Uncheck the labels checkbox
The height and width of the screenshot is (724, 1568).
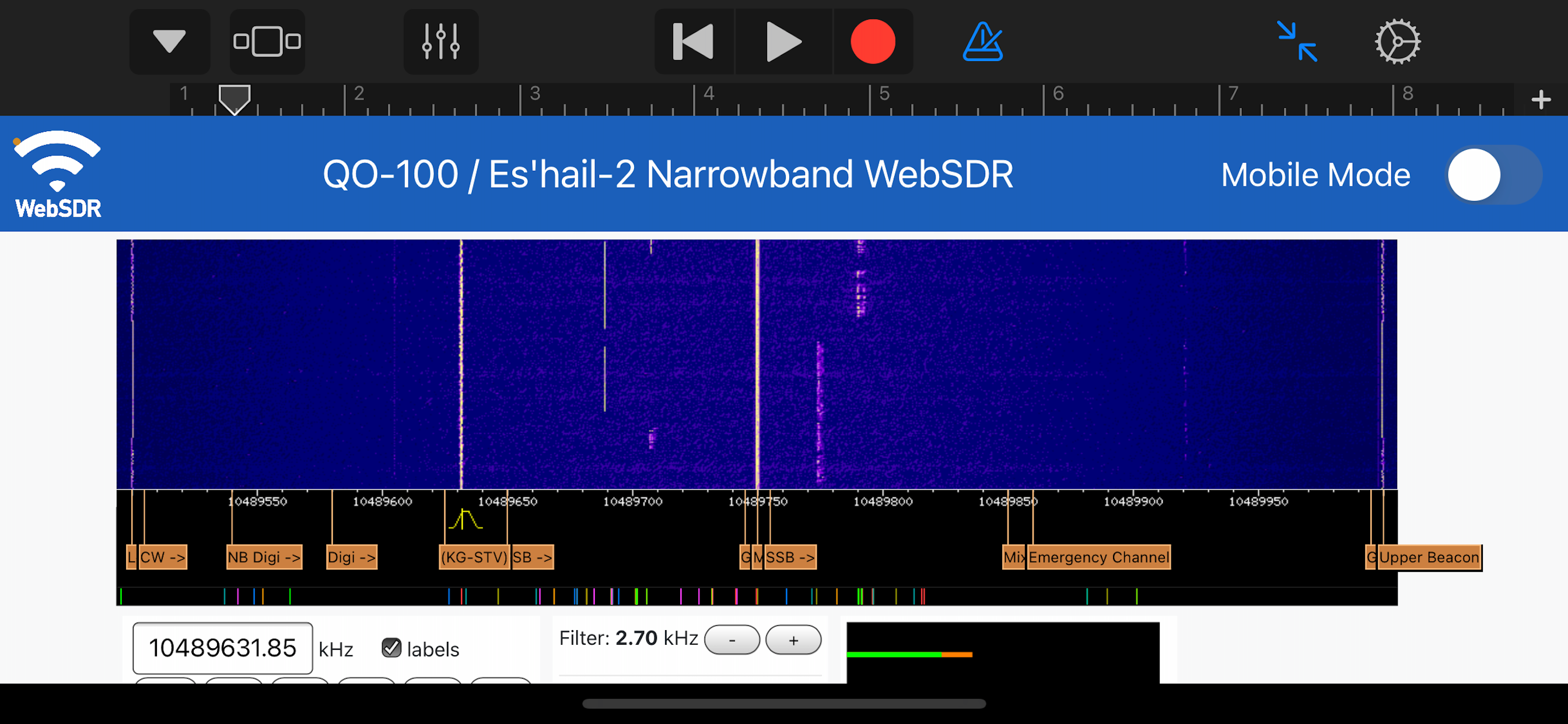(391, 648)
